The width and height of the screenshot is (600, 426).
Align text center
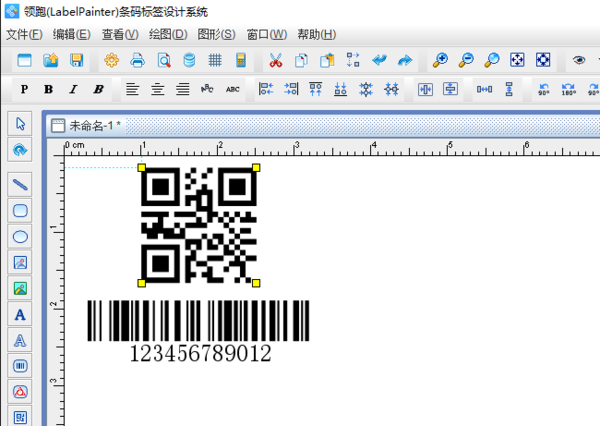coord(158,89)
